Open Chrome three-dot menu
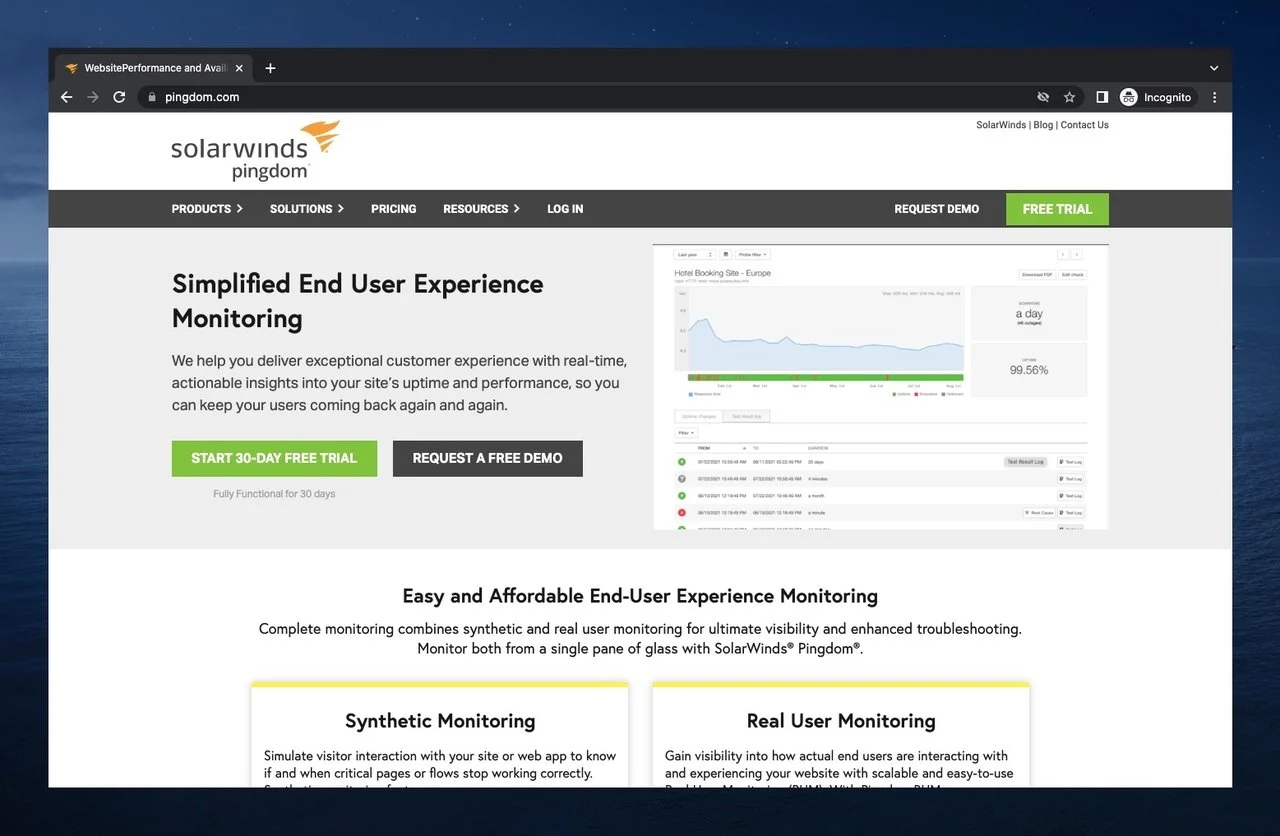The width and height of the screenshot is (1280, 836). (x=1215, y=97)
